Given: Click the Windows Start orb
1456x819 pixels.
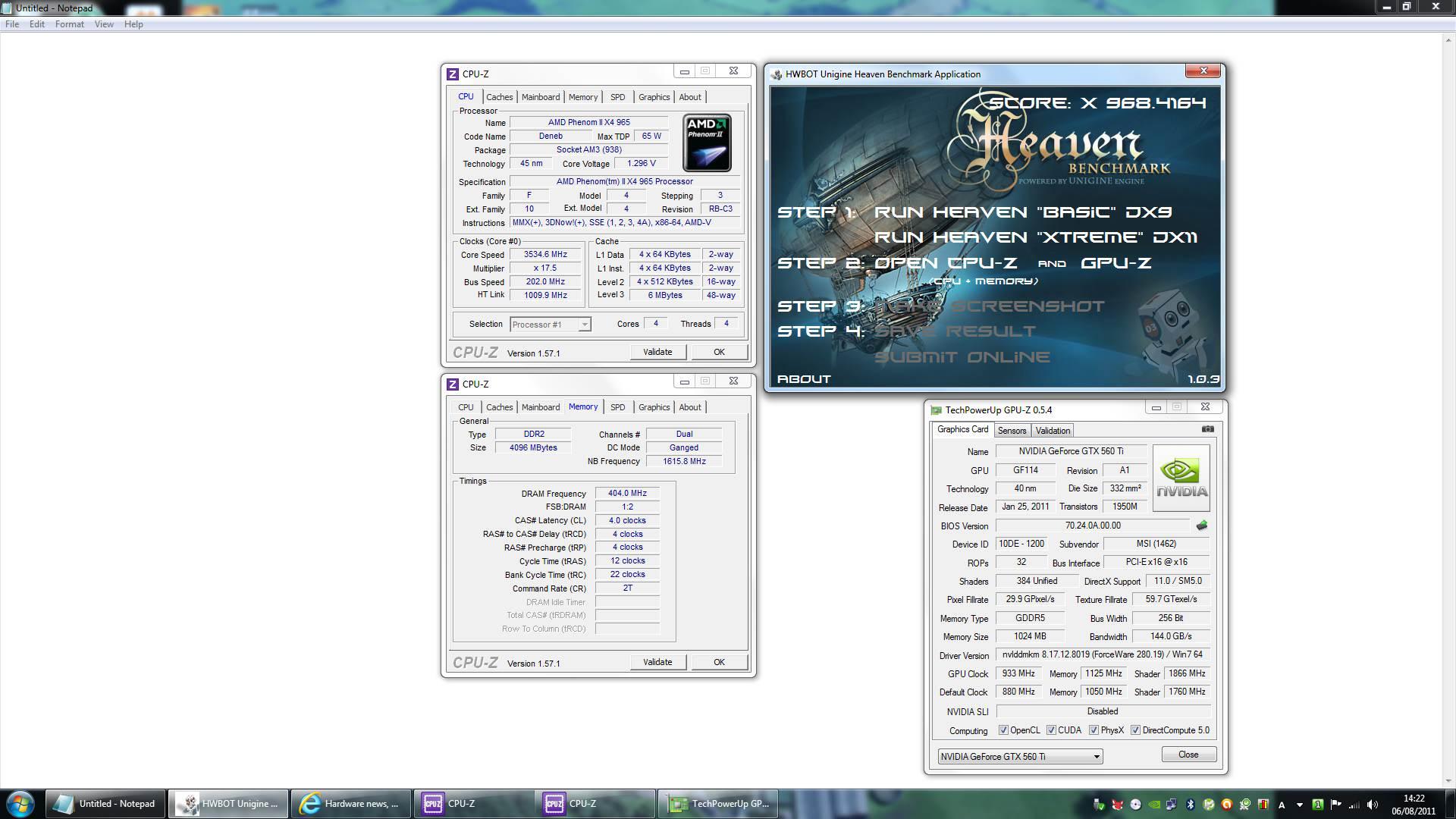Looking at the screenshot, I should pos(20,804).
